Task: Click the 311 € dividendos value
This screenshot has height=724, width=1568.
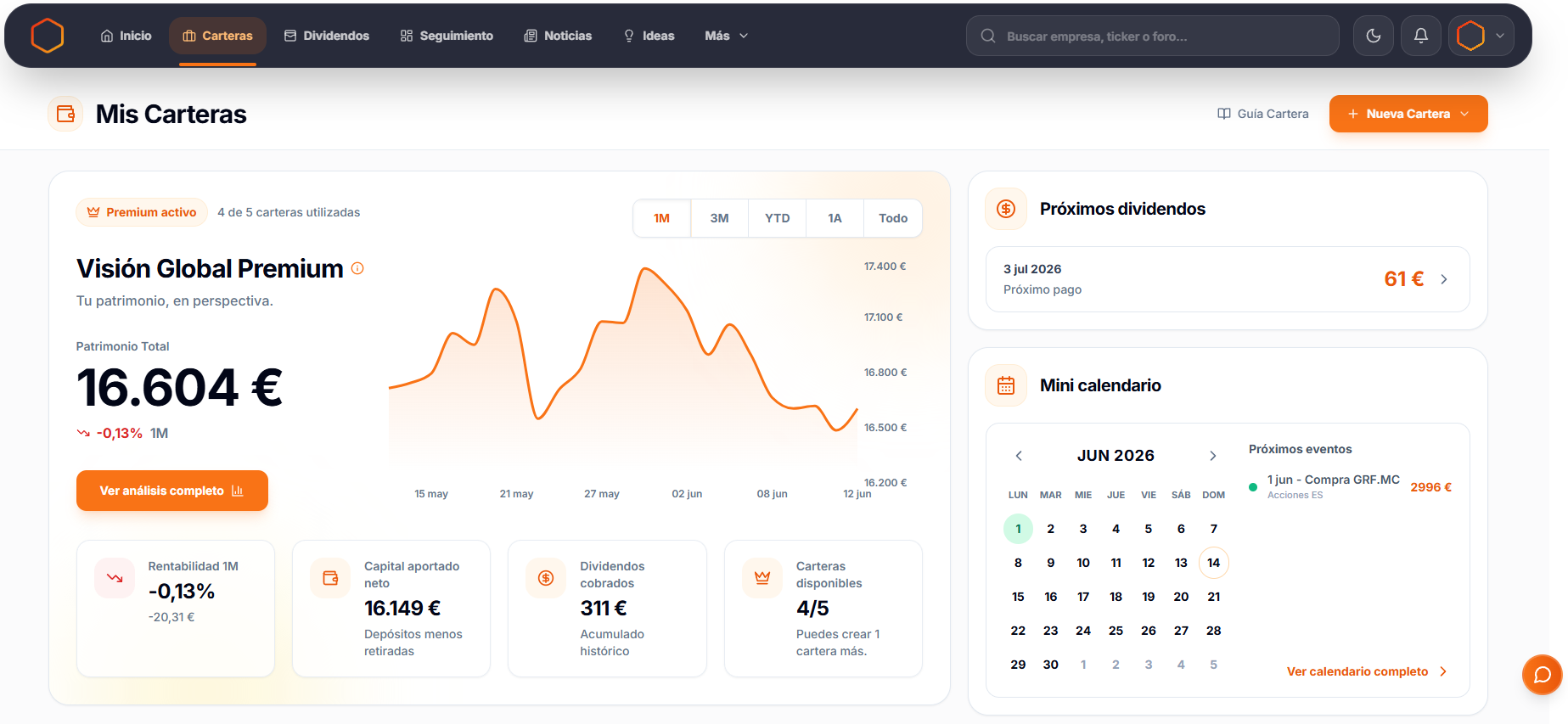Action: [604, 609]
